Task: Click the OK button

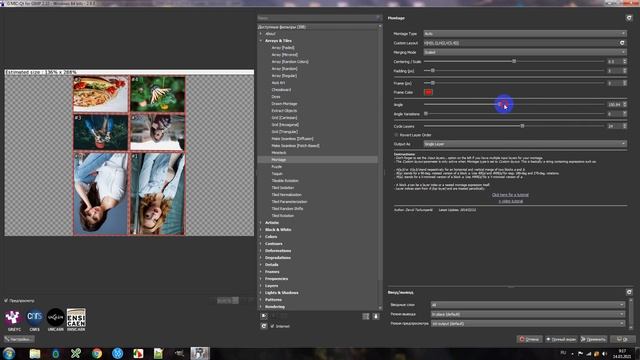Action: click(x=623, y=339)
